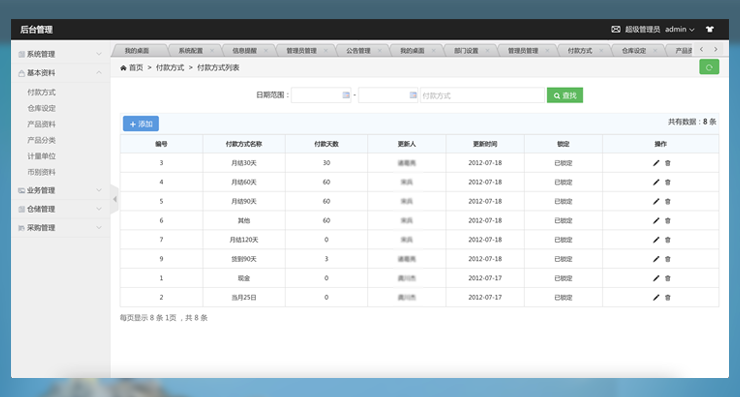740x397 pixels.
Task: Close the 公告管理 tab
Action: coord(379,51)
